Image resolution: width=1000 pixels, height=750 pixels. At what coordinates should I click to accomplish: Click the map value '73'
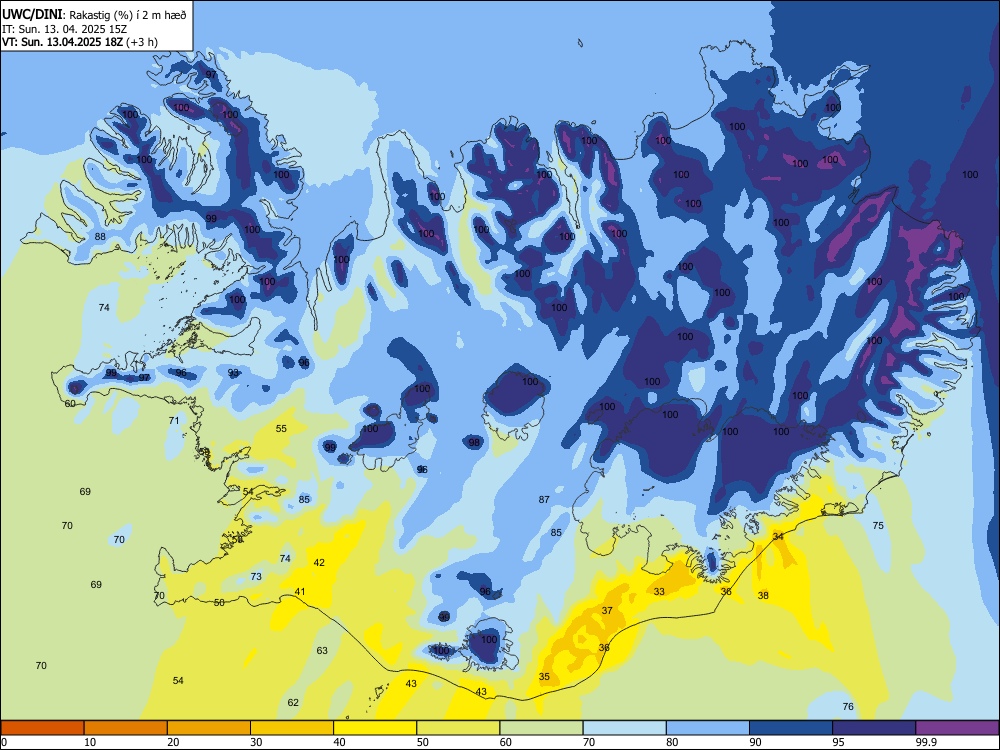coord(256,577)
